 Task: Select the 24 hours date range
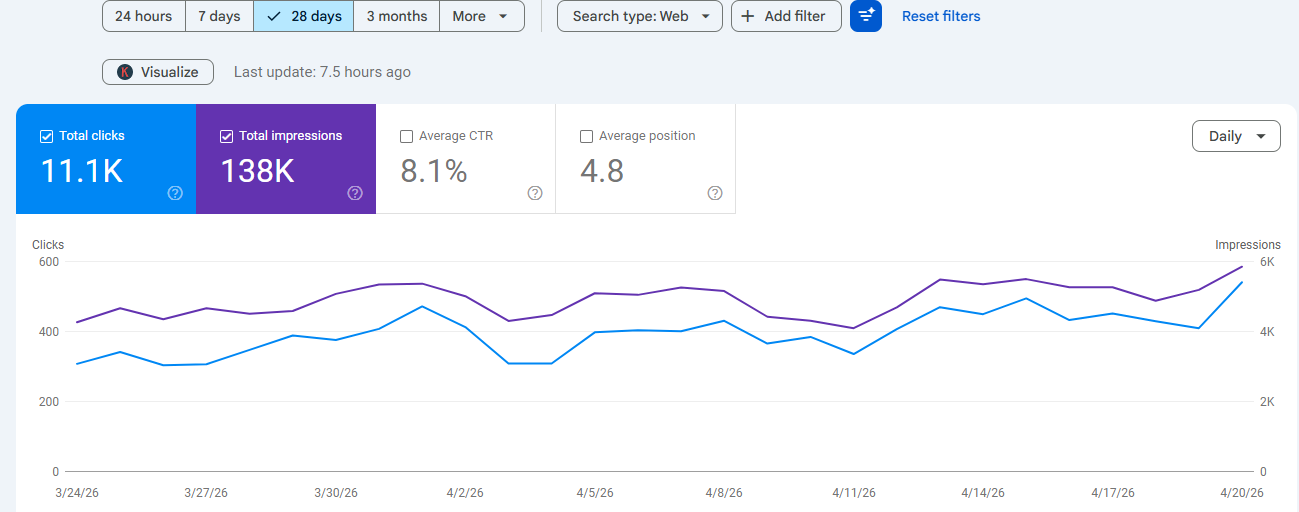pyautogui.click(x=143, y=16)
